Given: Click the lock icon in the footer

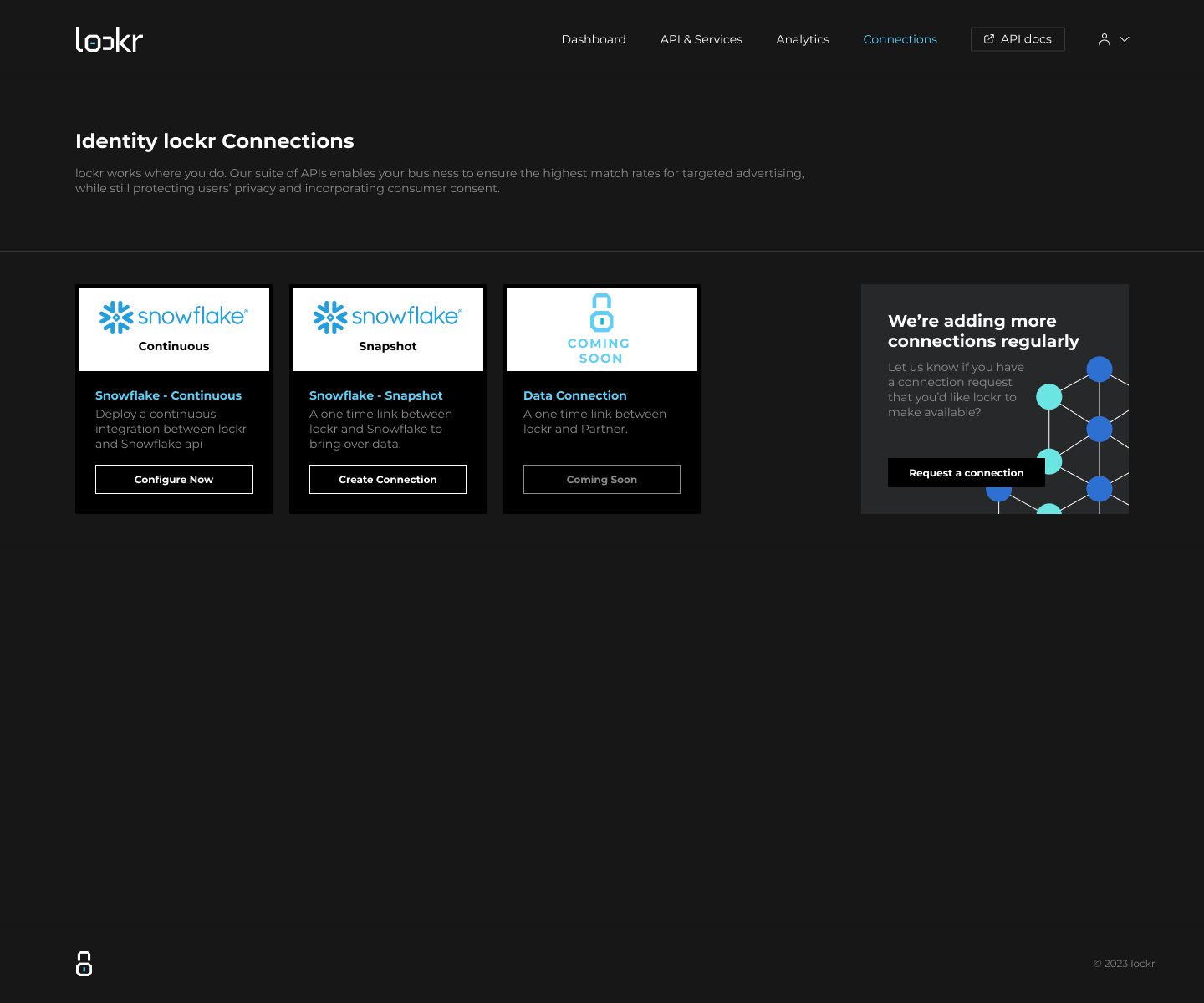Looking at the screenshot, I should (84, 964).
